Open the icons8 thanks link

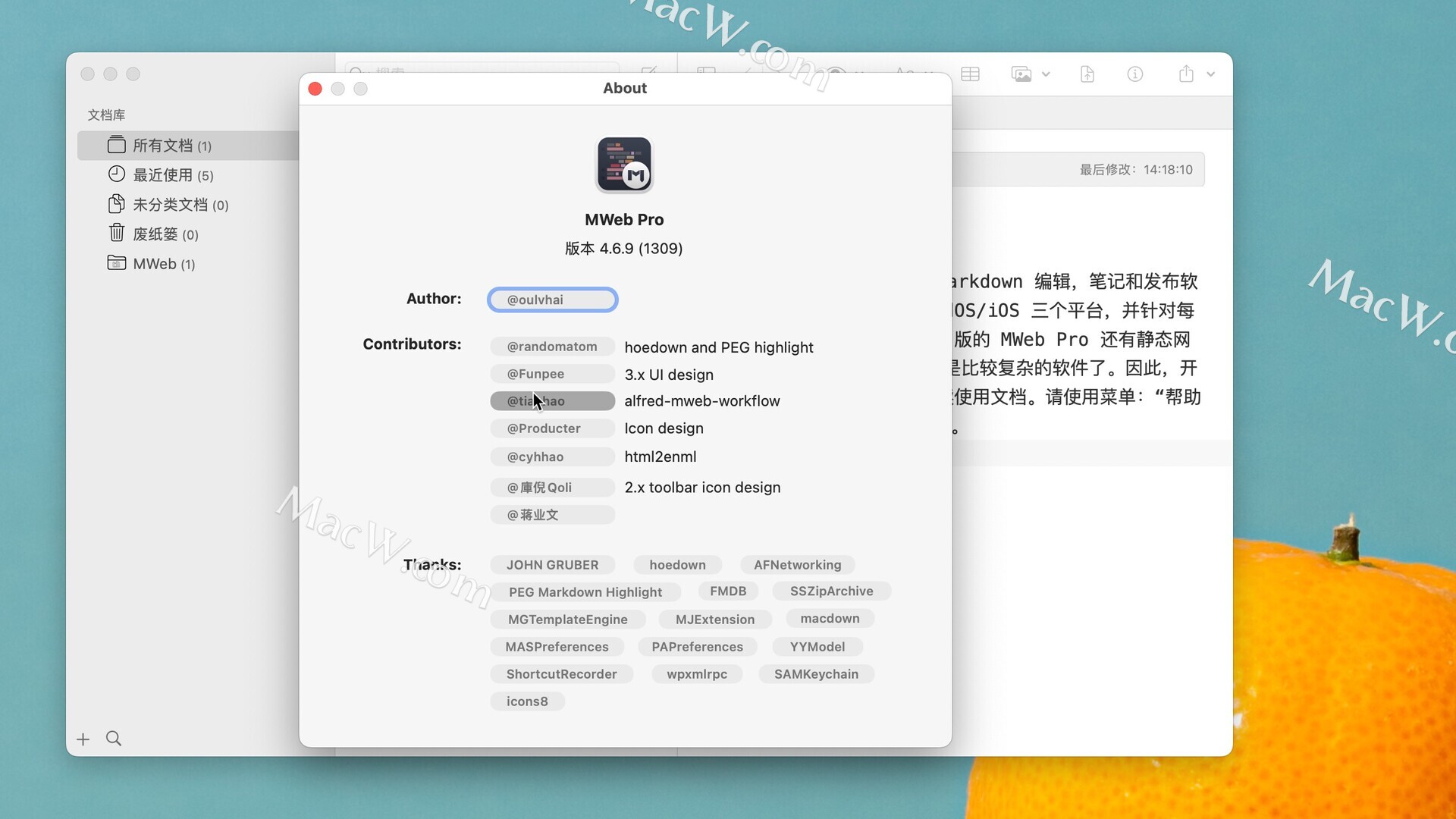click(527, 701)
